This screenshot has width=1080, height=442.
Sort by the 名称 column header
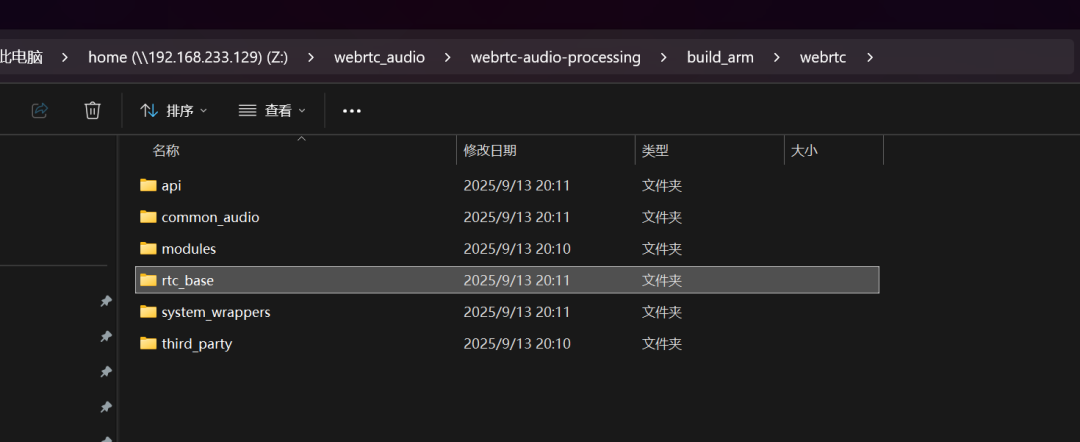click(166, 151)
